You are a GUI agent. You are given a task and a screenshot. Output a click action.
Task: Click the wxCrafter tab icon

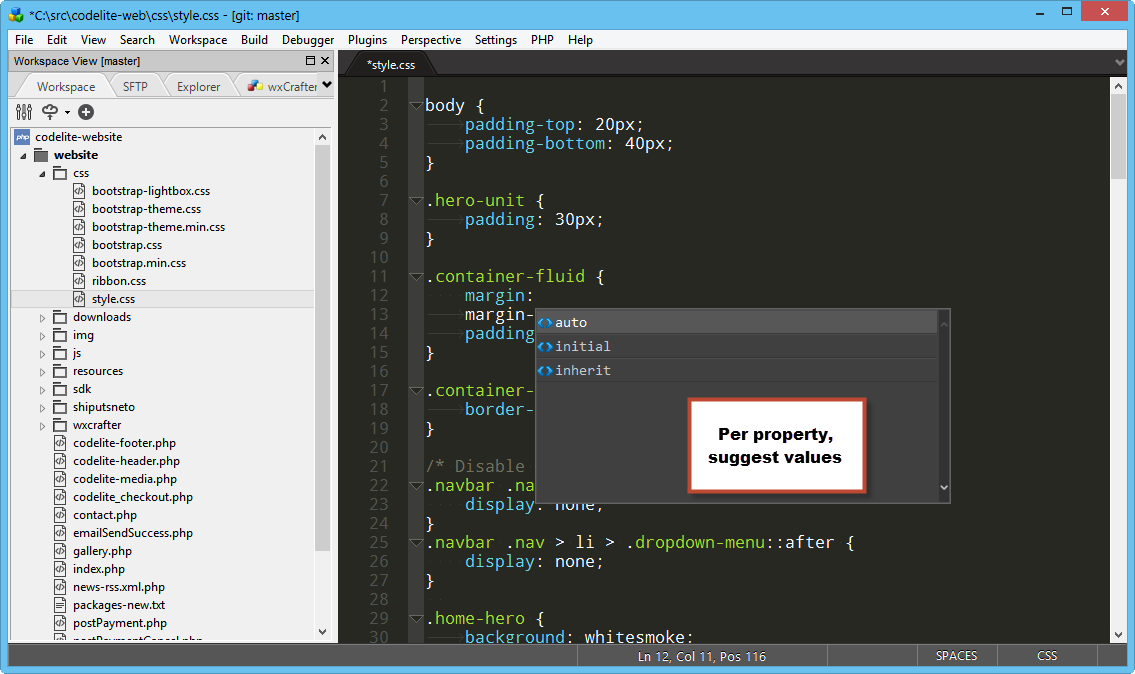click(255, 86)
